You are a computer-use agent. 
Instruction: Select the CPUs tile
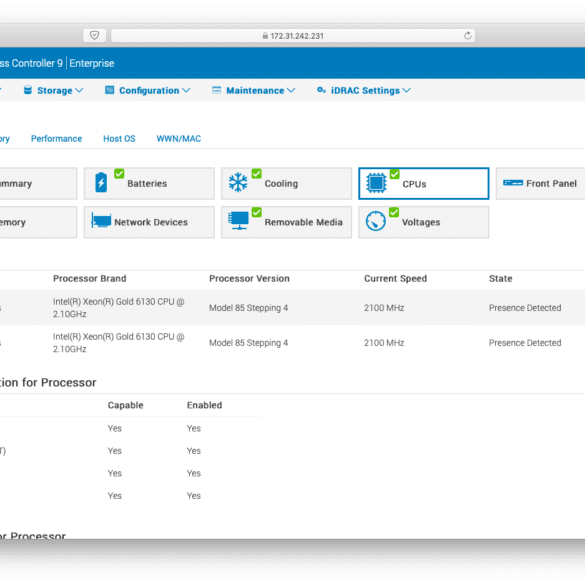click(423, 183)
